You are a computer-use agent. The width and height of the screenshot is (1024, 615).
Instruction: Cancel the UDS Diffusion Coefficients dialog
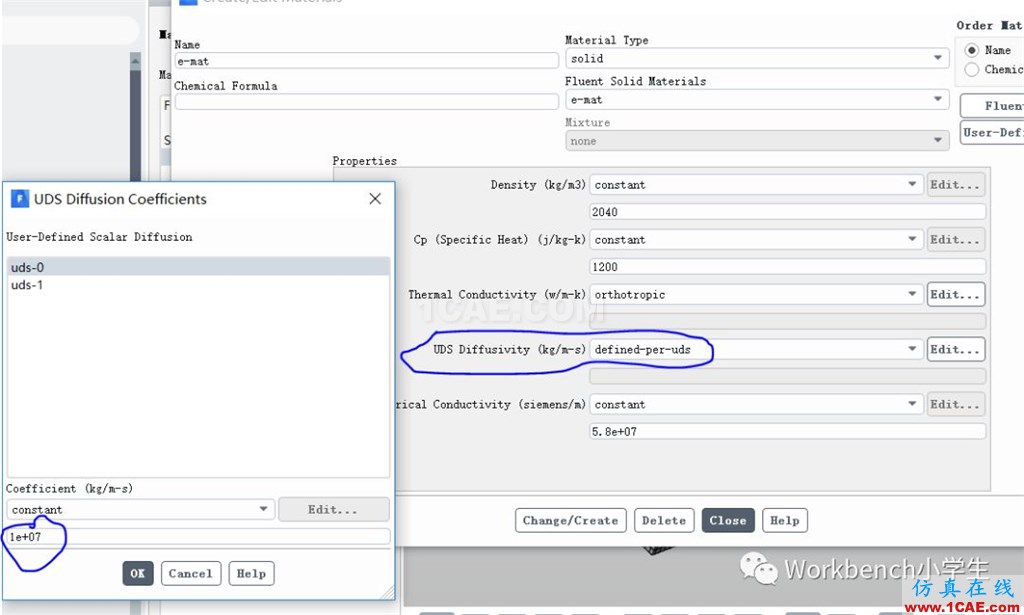[x=191, y=573]
